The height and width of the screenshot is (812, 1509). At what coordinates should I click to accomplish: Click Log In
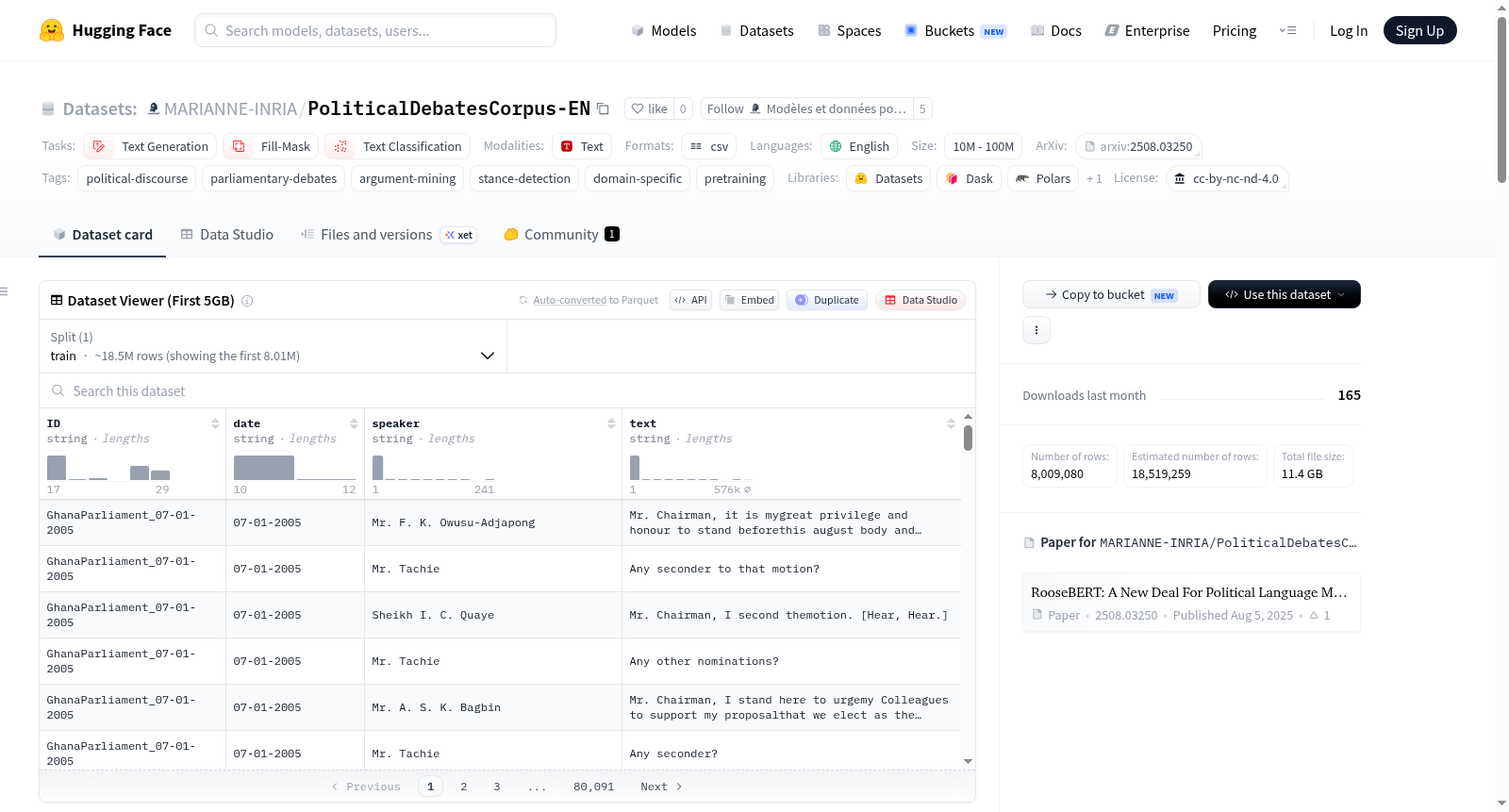click(x=1348, y=30)
